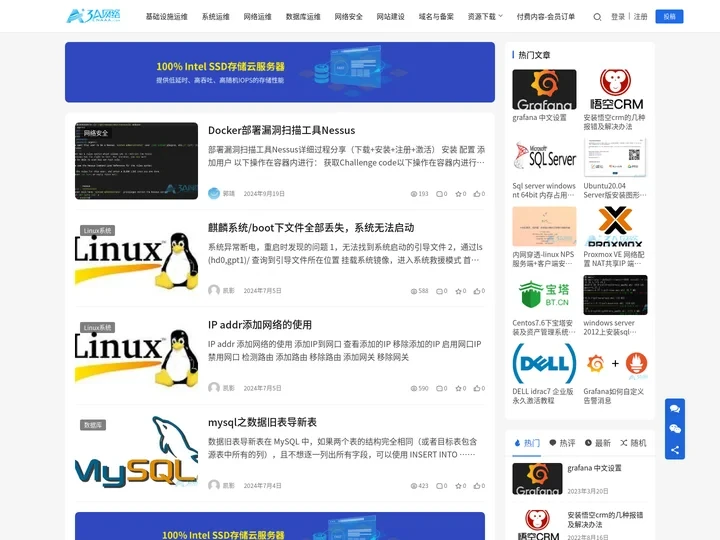Open 域名与备案 menu item
Image resolution: width=720 pixels, height=540 pixels.
coord(436,17)
